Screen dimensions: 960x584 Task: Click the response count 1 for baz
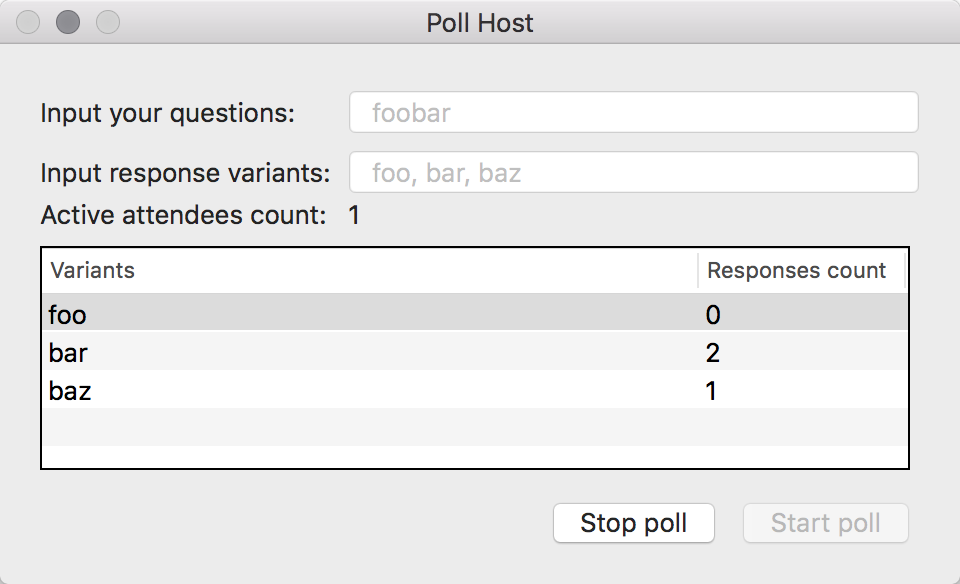pos(712,391)
